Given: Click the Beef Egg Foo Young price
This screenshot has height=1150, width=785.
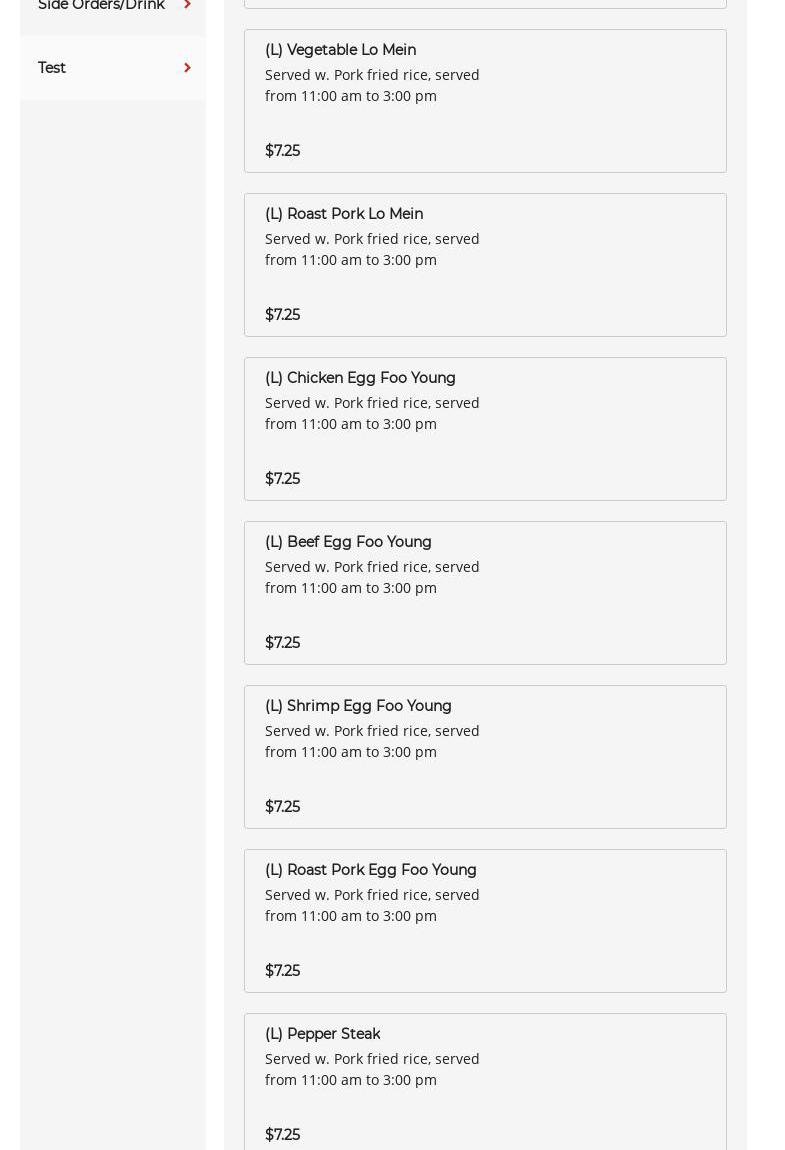Looking at the screenshot, I should pyautogui.click(x=282, y=643).
